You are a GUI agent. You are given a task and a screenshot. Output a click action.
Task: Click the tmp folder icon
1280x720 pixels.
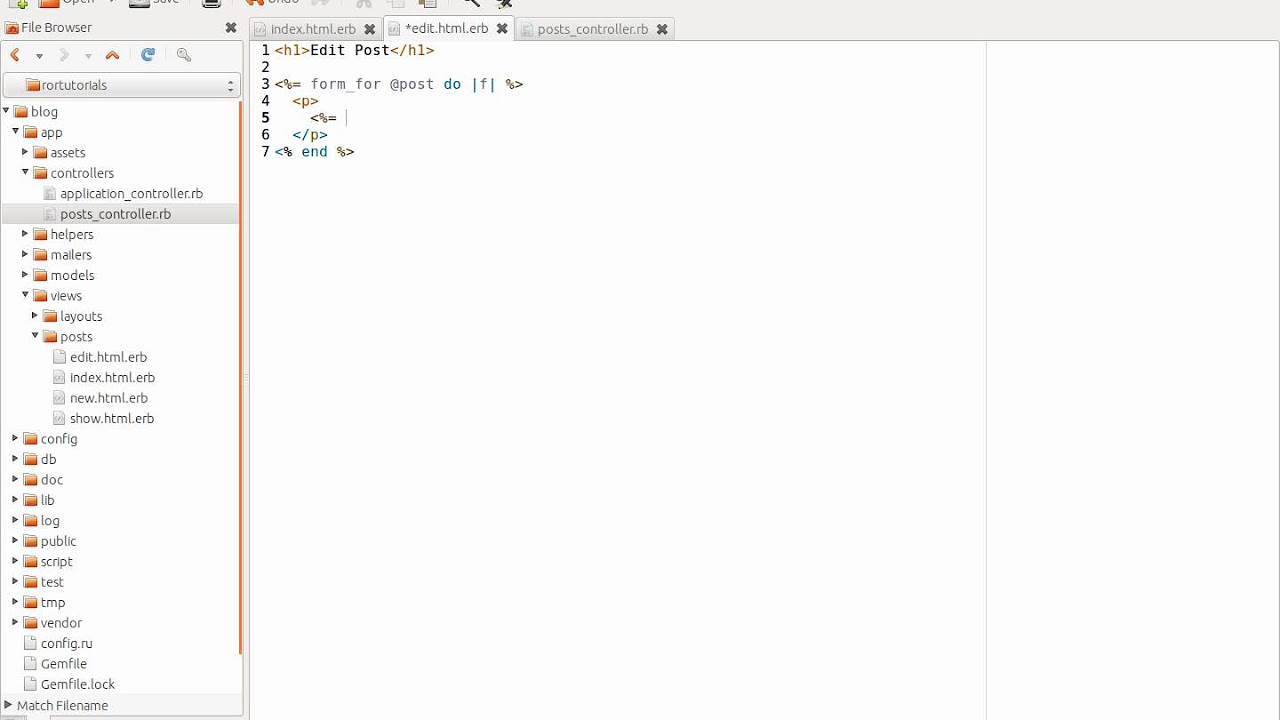coord(31,602)
